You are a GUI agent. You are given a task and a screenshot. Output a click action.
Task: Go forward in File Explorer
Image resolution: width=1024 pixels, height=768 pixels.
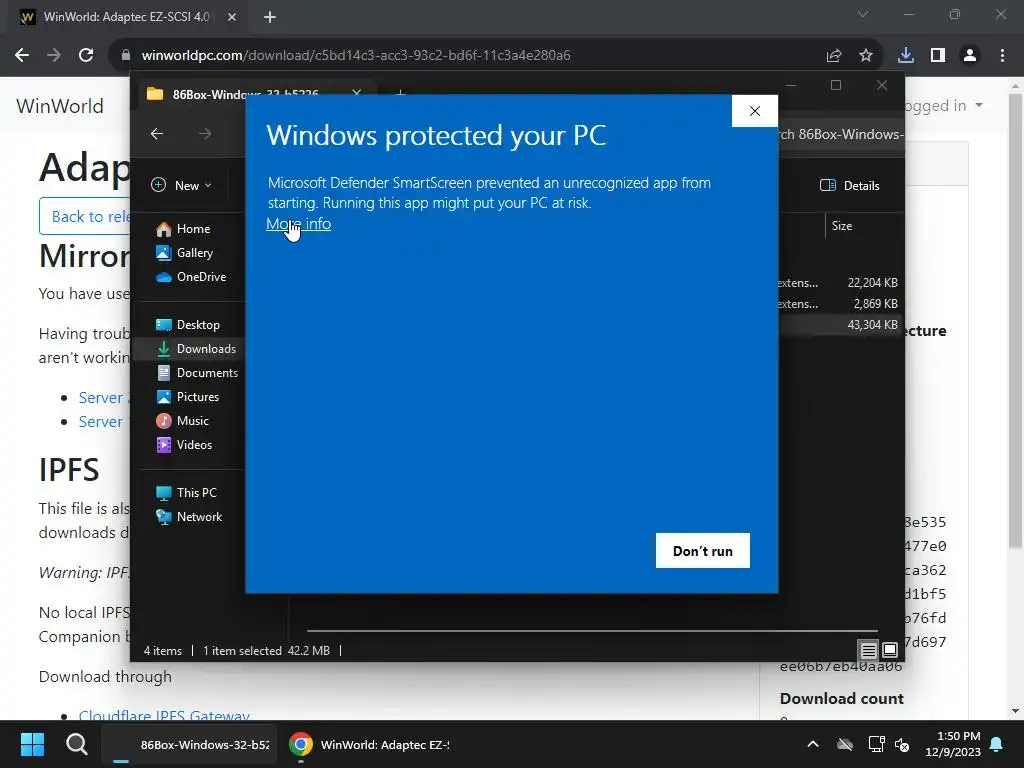[x=205, y=134]
